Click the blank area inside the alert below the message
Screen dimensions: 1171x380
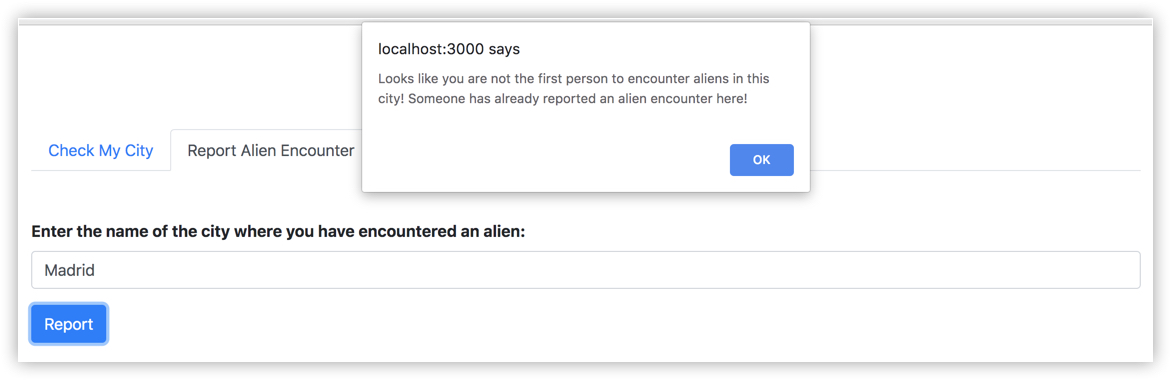click(545, 149)
